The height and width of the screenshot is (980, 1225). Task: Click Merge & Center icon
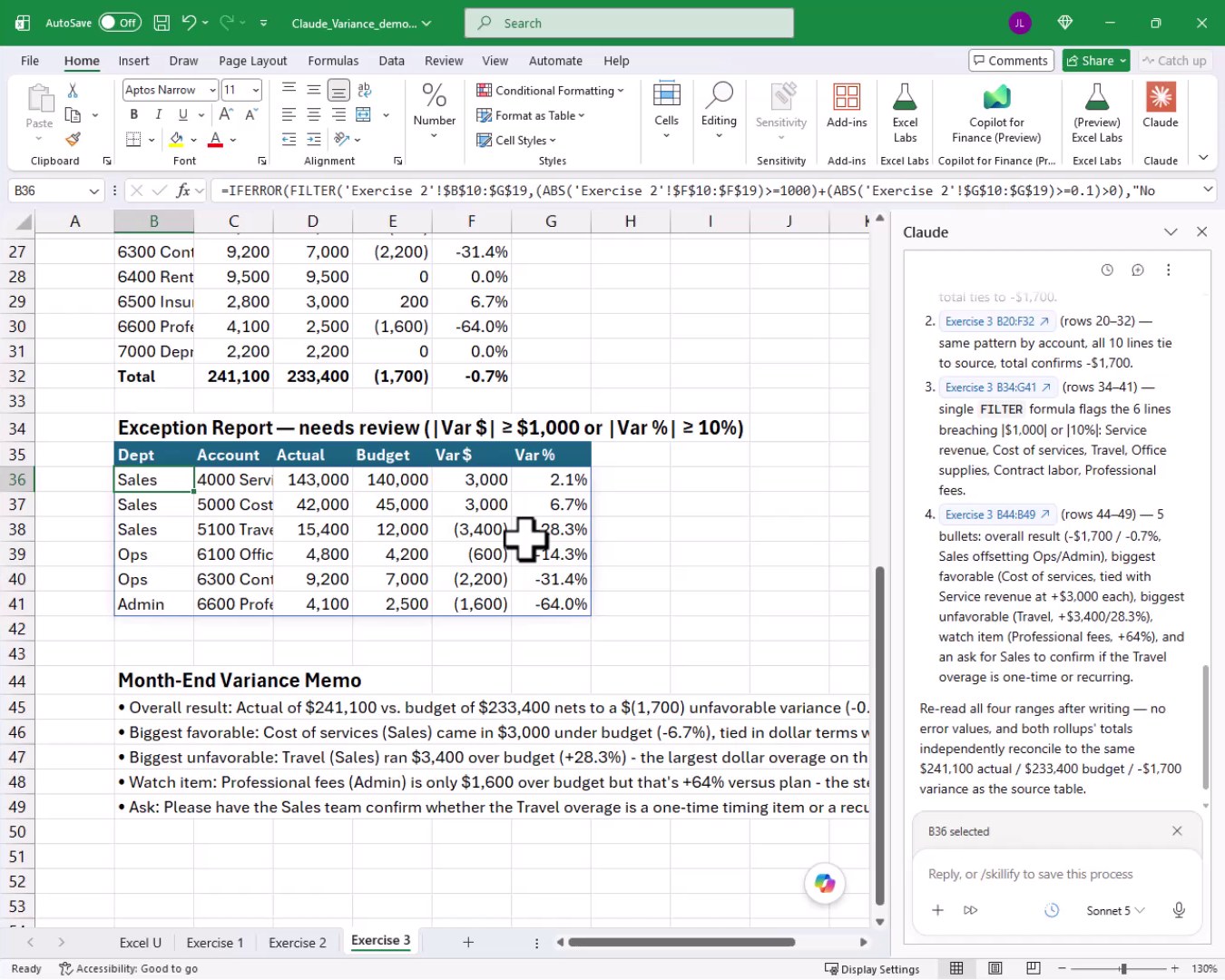click(x=364, y=114)
